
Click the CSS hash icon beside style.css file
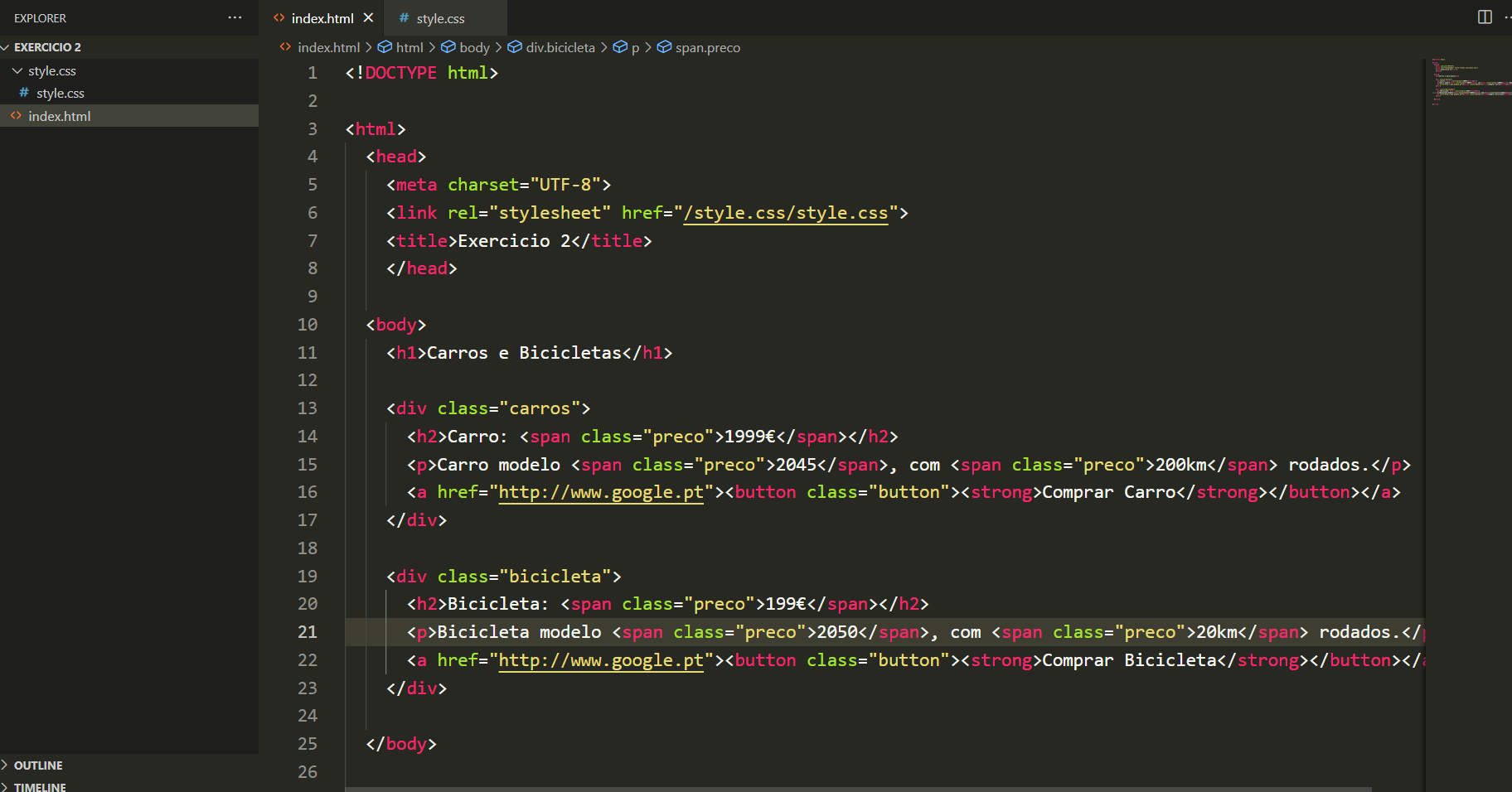pos(24,93)
